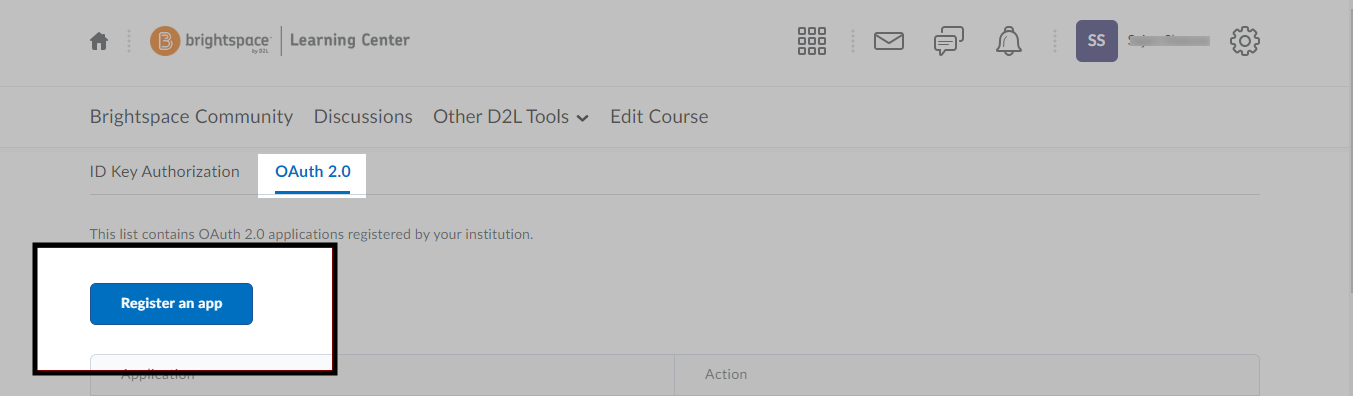
Task: Go to Discussions in the navbar
Action: click(363, 117)
